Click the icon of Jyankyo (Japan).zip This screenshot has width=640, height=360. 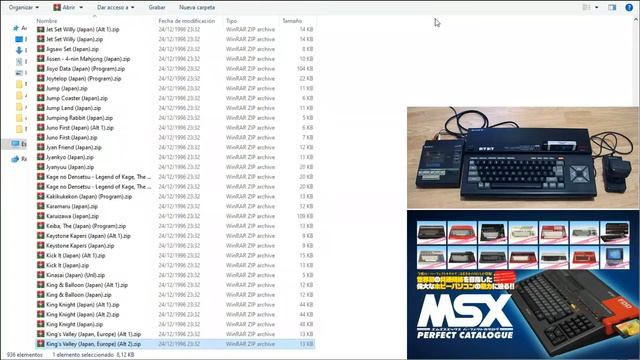coord(40,157)
